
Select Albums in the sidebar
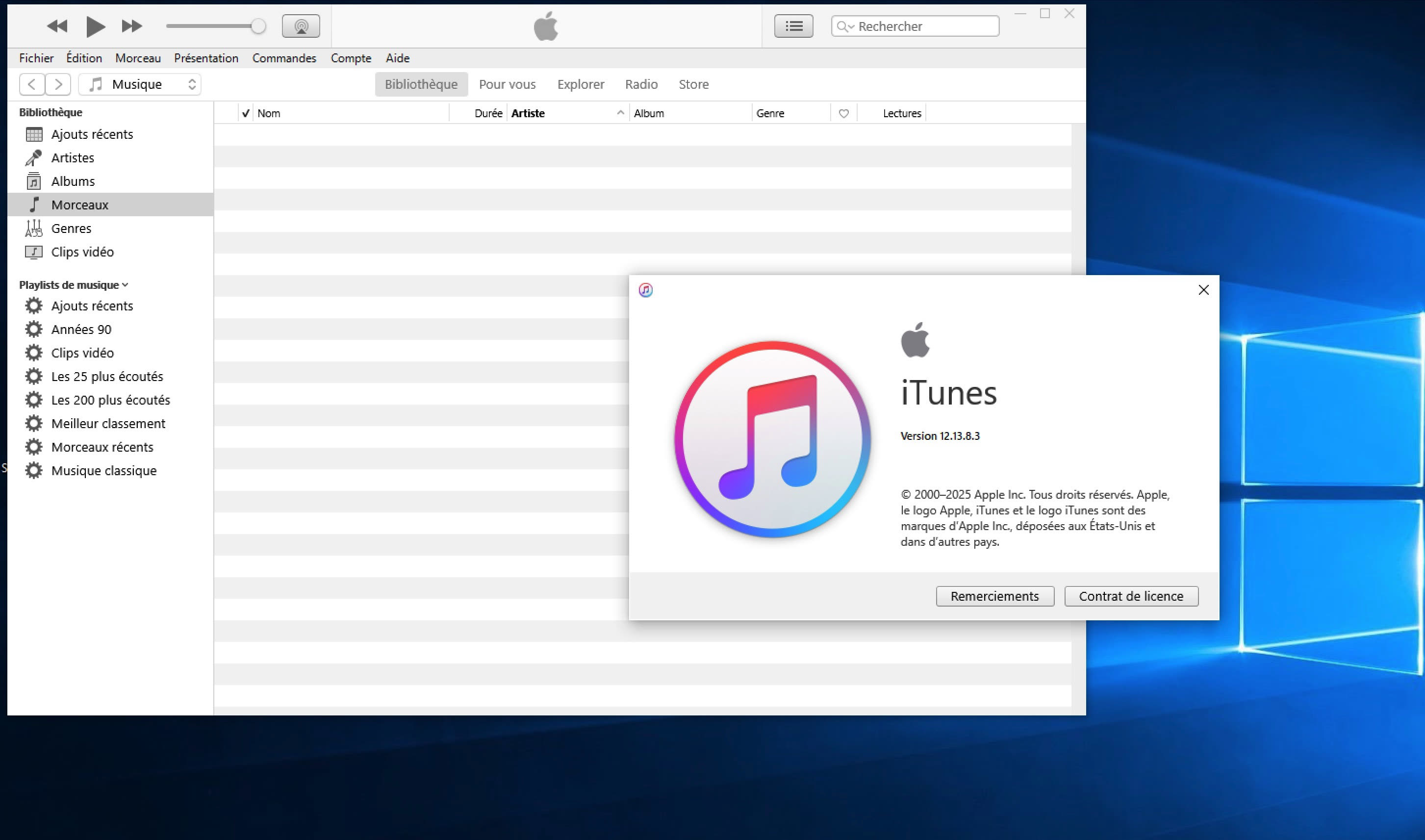point(110,181)
